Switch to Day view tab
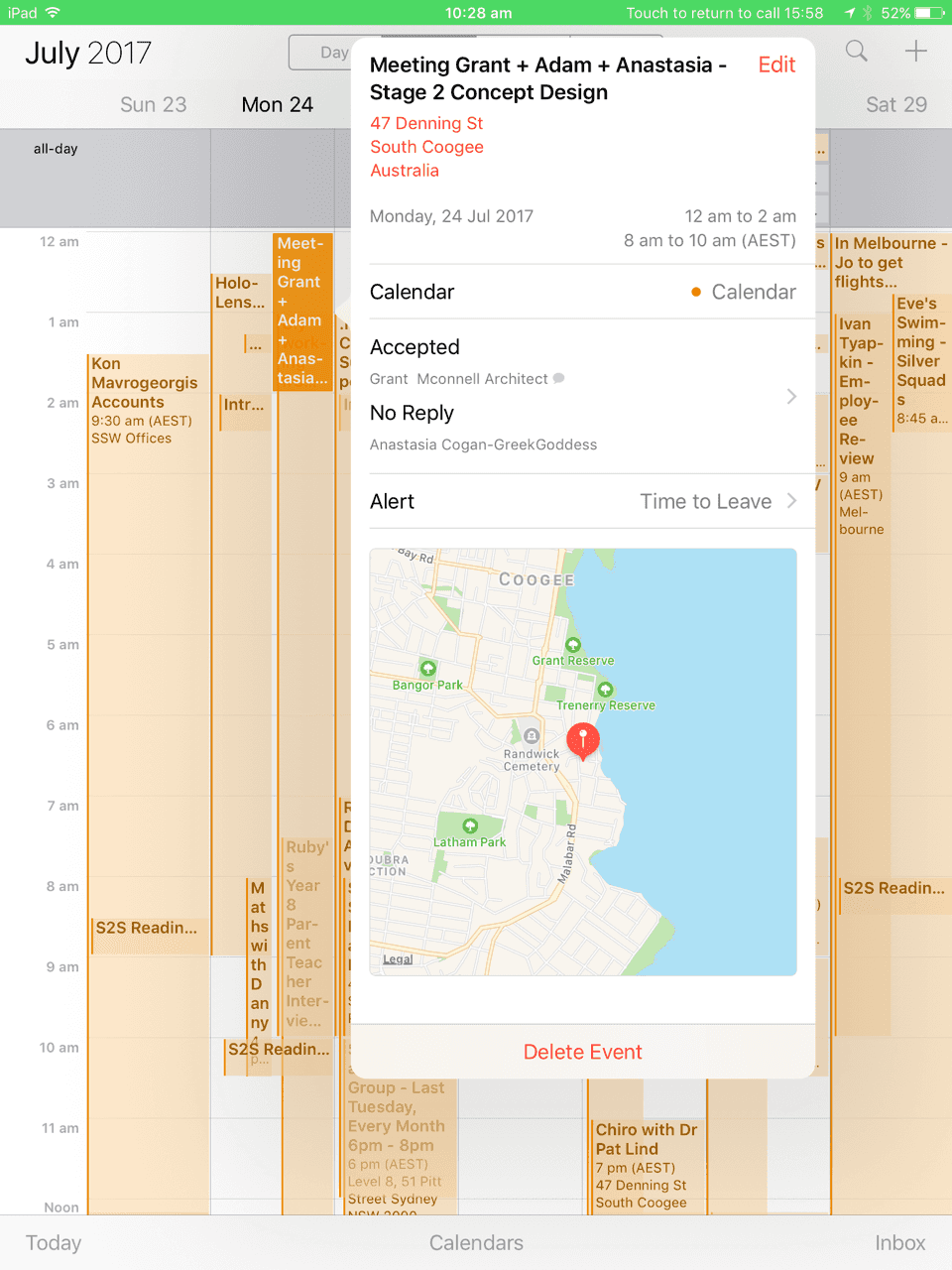 point(321,53)
